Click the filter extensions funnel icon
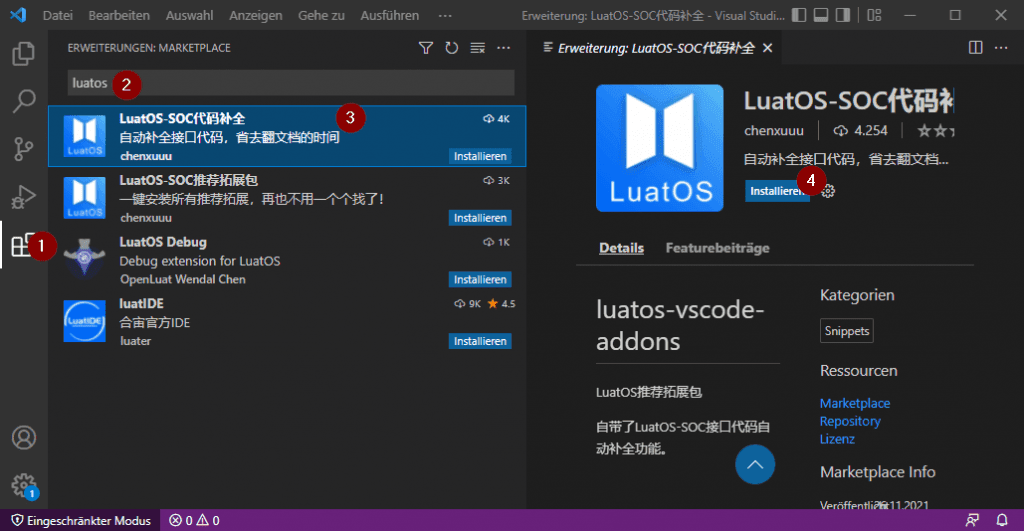 pos(425,48)
